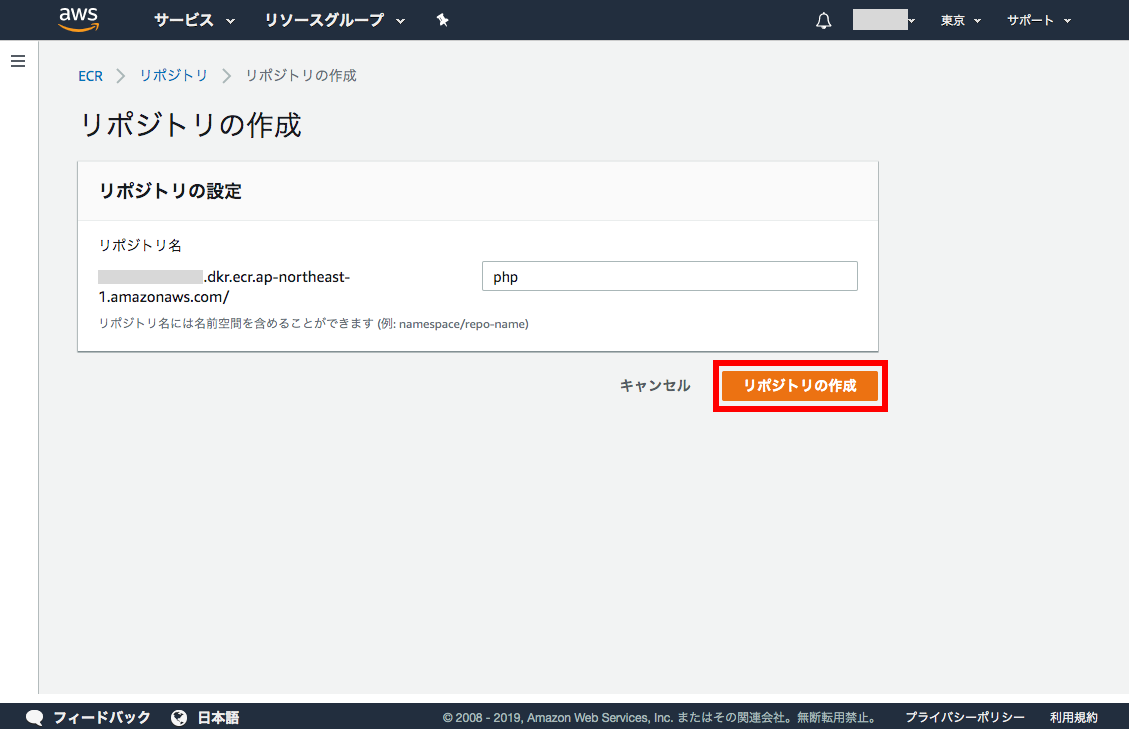Expand the リソースグループ menu
The height and width of the screenshot is (729, 1129).
[335, 20]
